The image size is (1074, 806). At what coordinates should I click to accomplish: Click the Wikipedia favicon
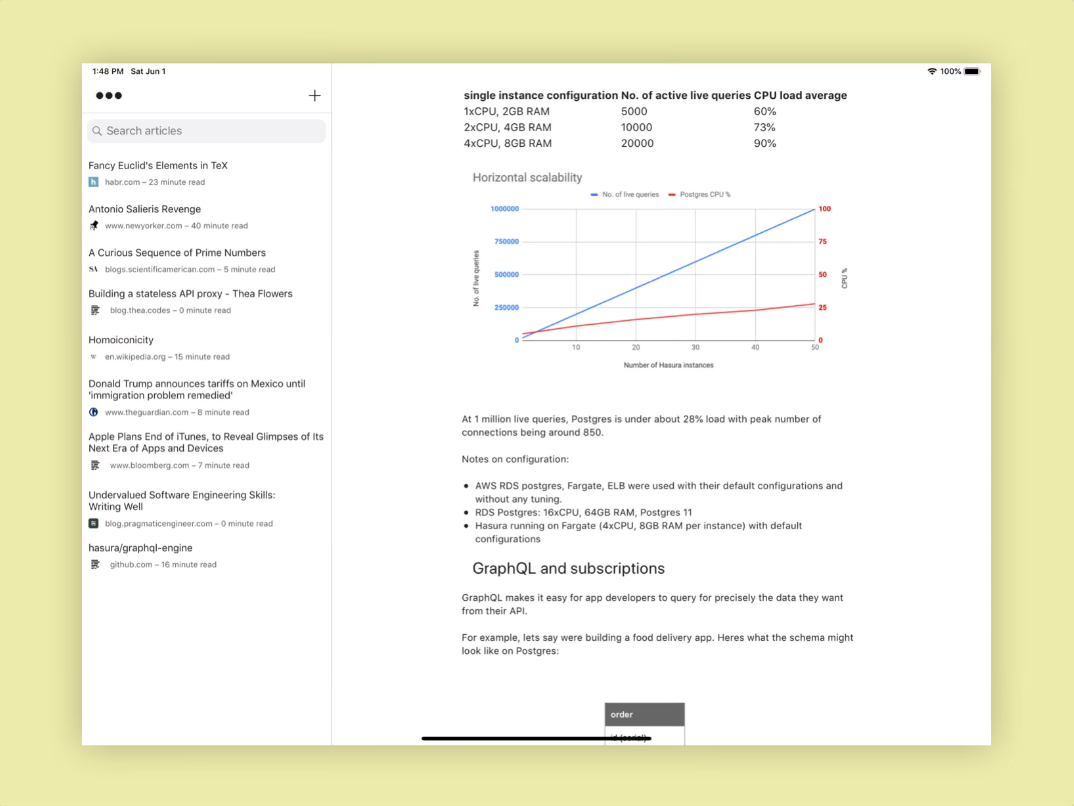[94, 357]
